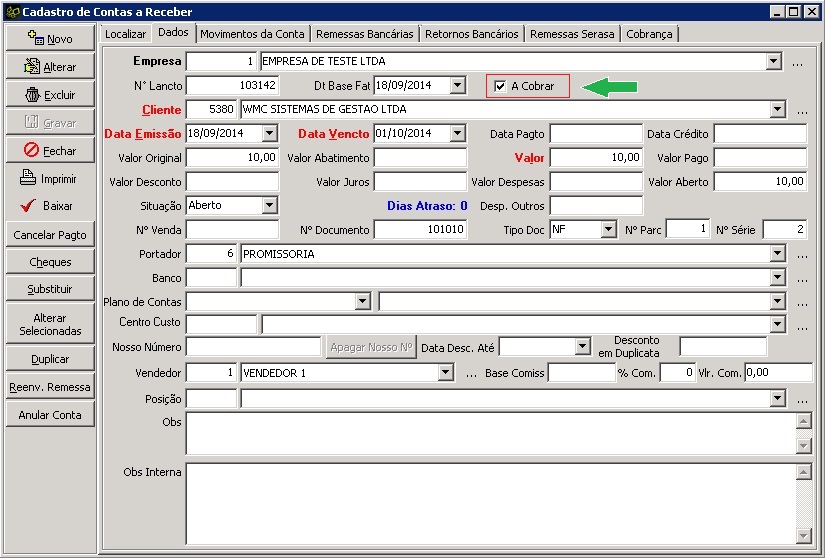This screenshot has height=558, width=825.
Task: Open the Tipo Doc dropdown list
Action: point(609,230)
